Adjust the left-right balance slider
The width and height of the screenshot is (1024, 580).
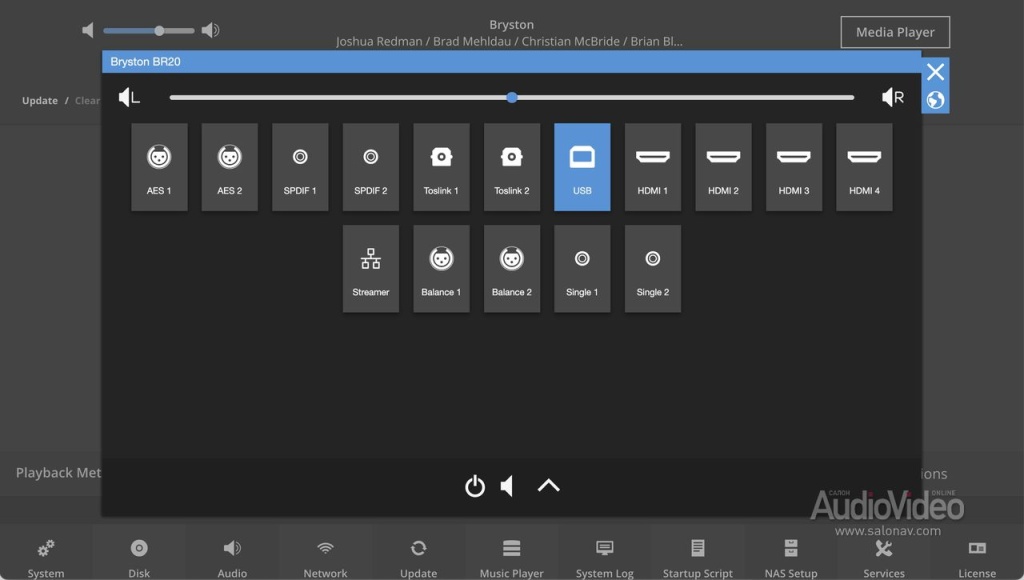tap(512, 98)
